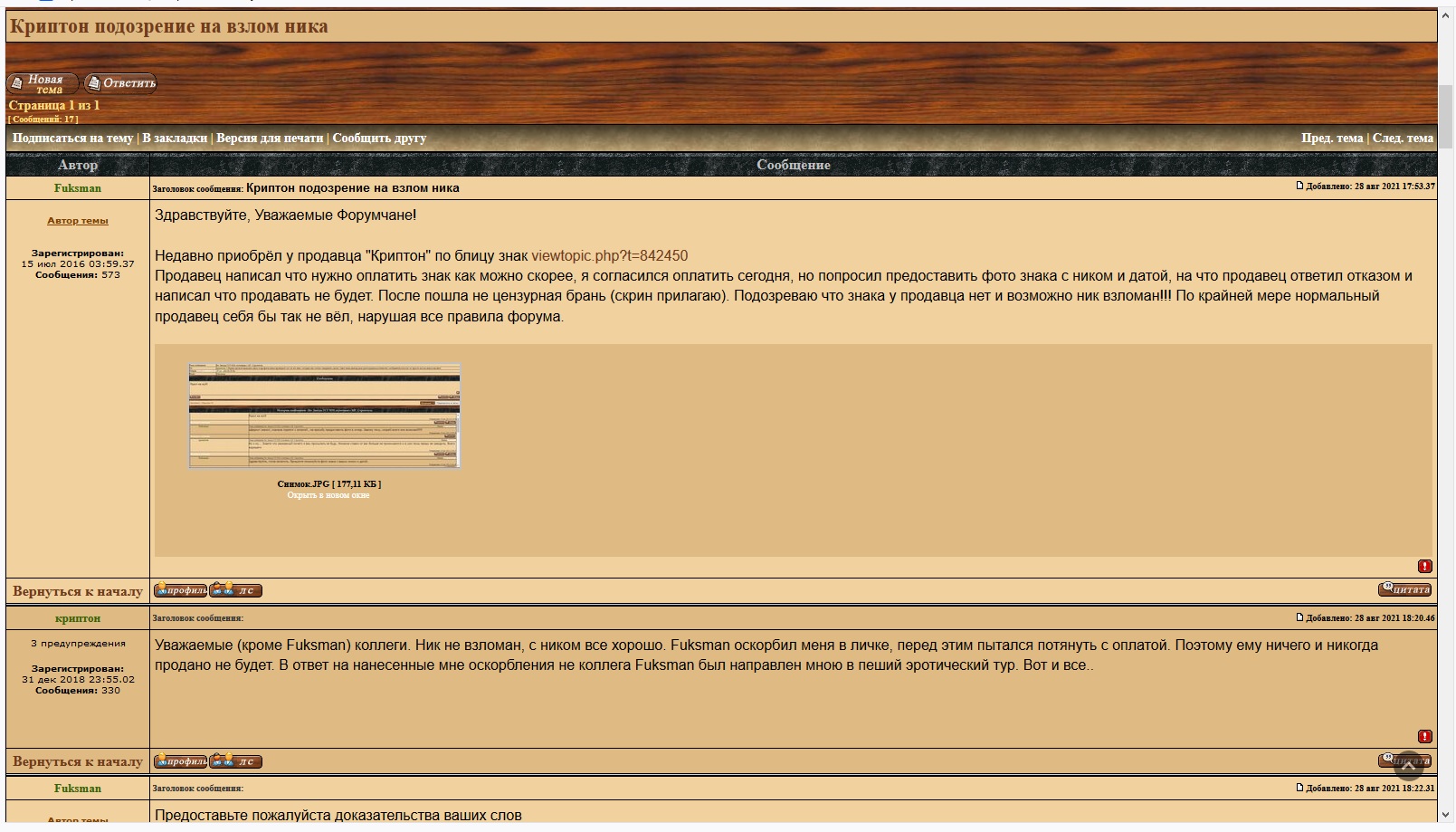Screen dimensions: 1456x832
Task: Open the viewtopic.php?t=842450 link
Action: [x=609, y=256]
